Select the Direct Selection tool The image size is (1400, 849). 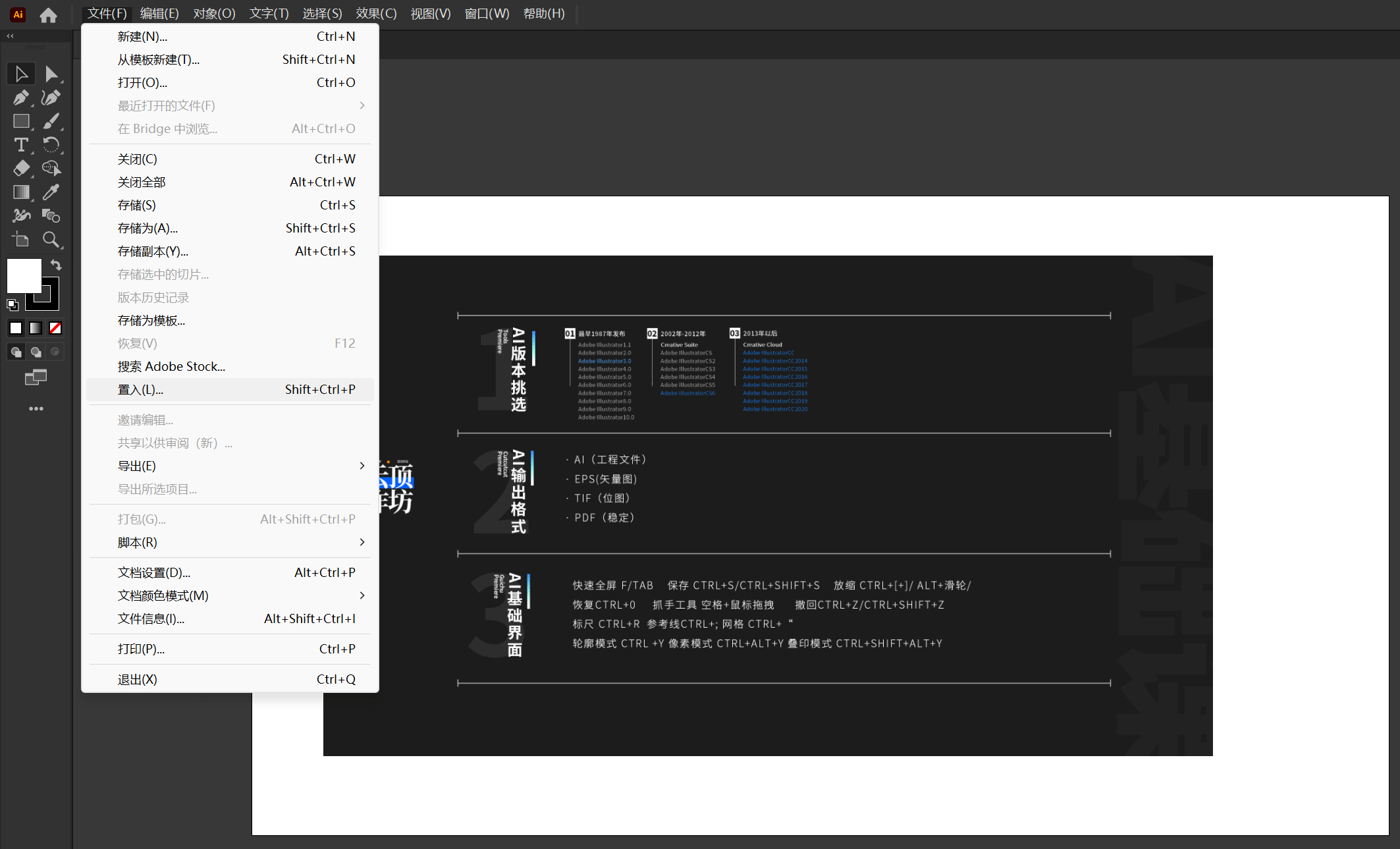(51, 74)
